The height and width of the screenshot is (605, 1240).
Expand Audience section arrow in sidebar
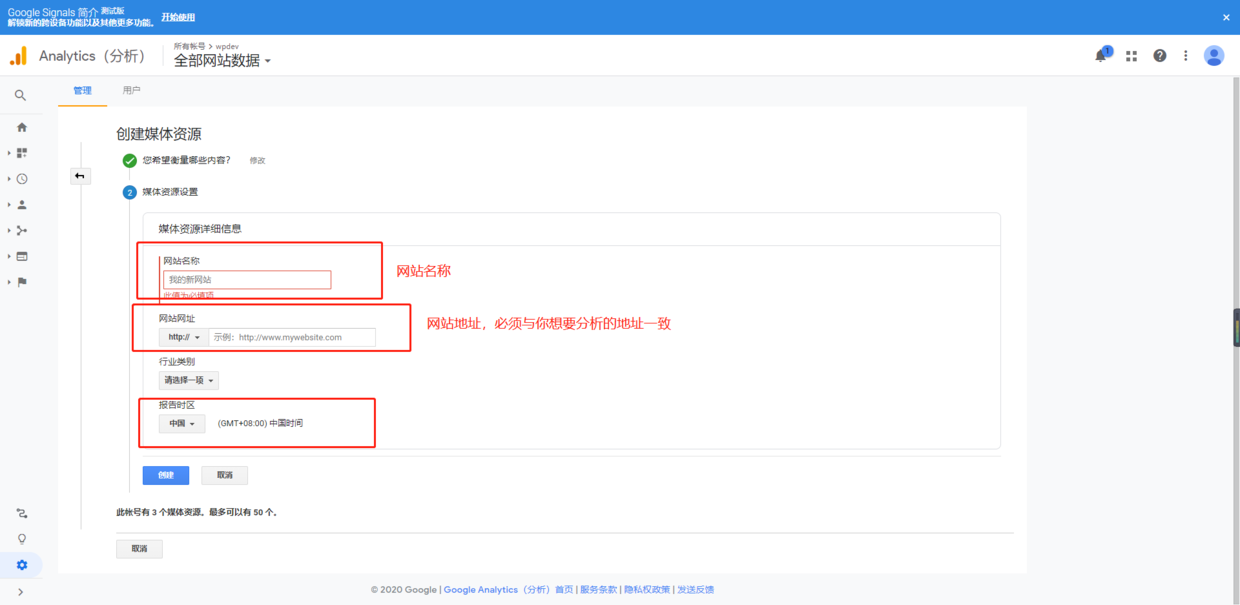9,205
